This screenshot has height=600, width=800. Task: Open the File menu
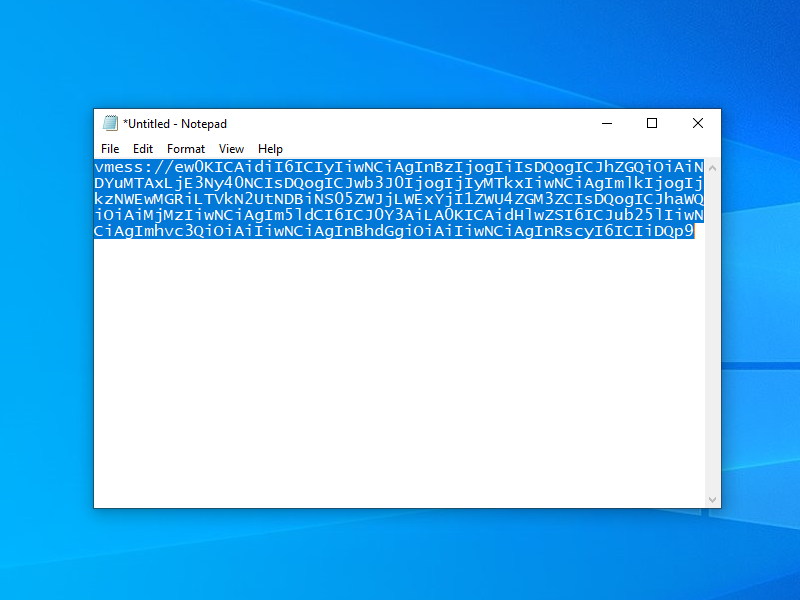110,149
